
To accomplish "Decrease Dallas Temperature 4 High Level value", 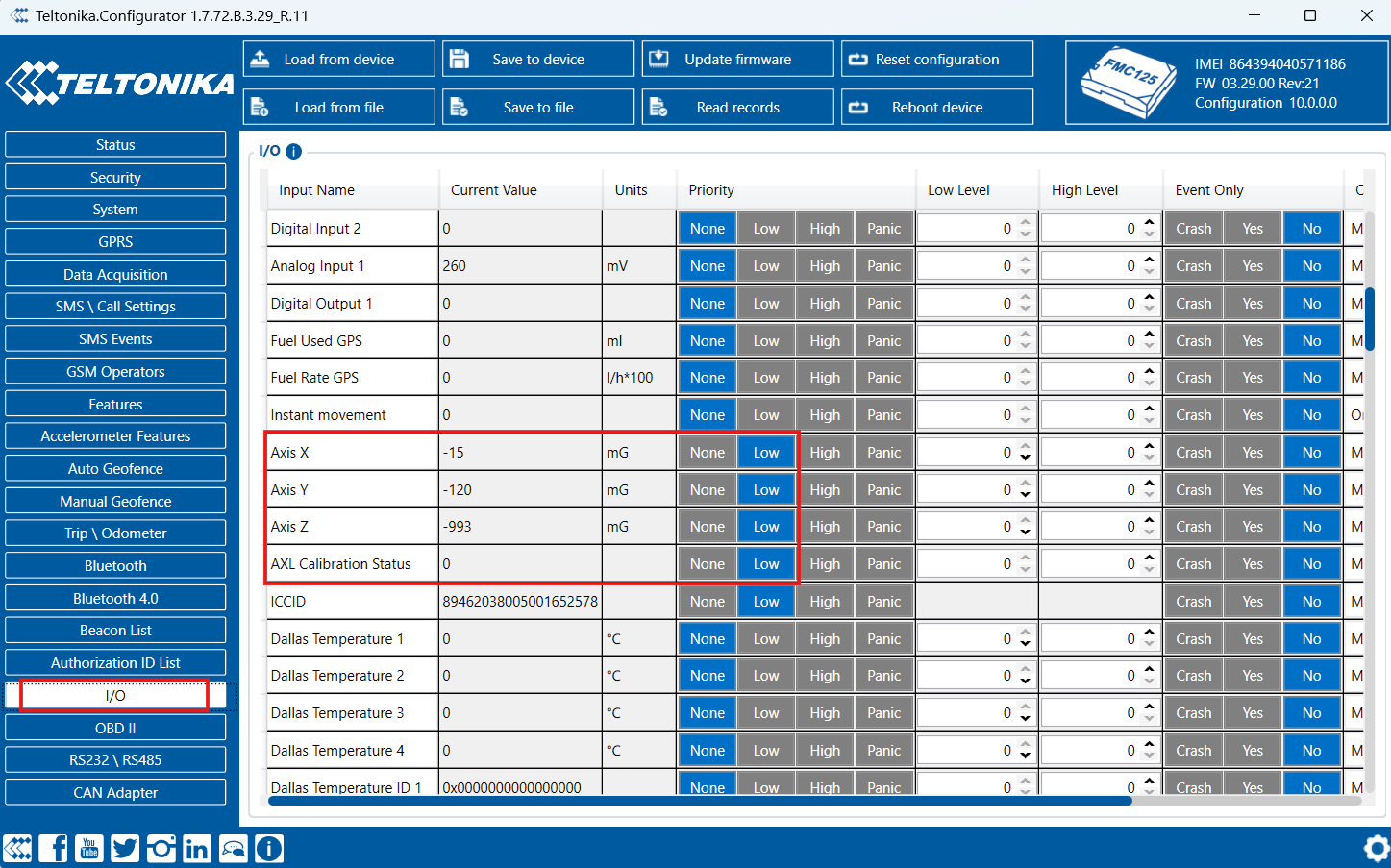I will pyautogui.click(x=1150, y=756).
